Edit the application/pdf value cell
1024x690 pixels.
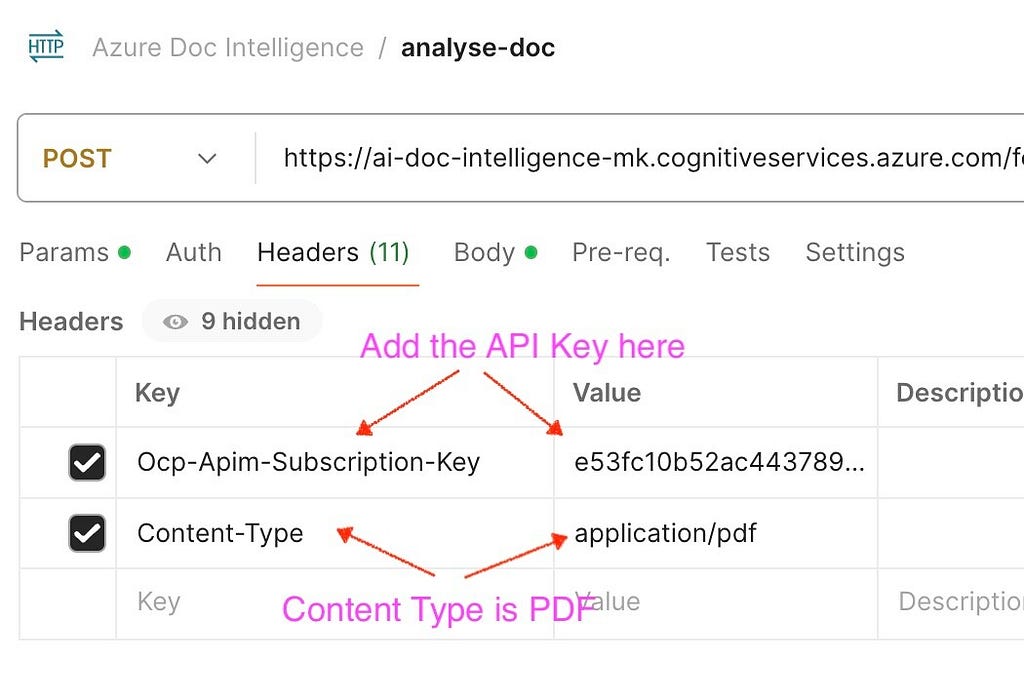pyautogui.click(x=716, y=533)
